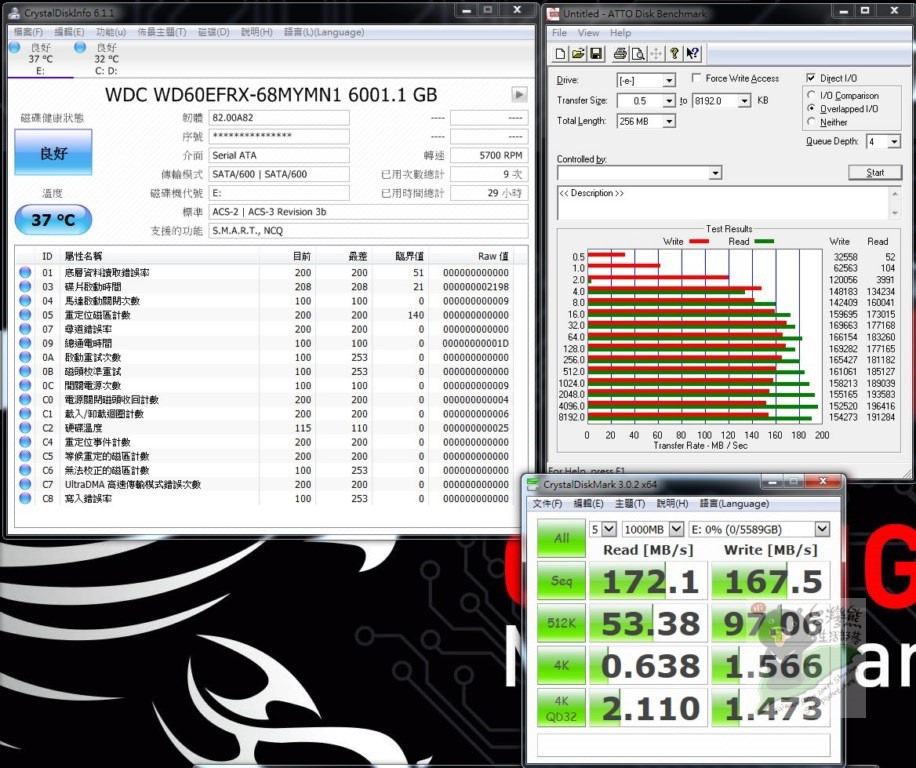Screen dimensions: 916x768
Task: Click next disk arrow beside drive model name
Action: [519, 94]
